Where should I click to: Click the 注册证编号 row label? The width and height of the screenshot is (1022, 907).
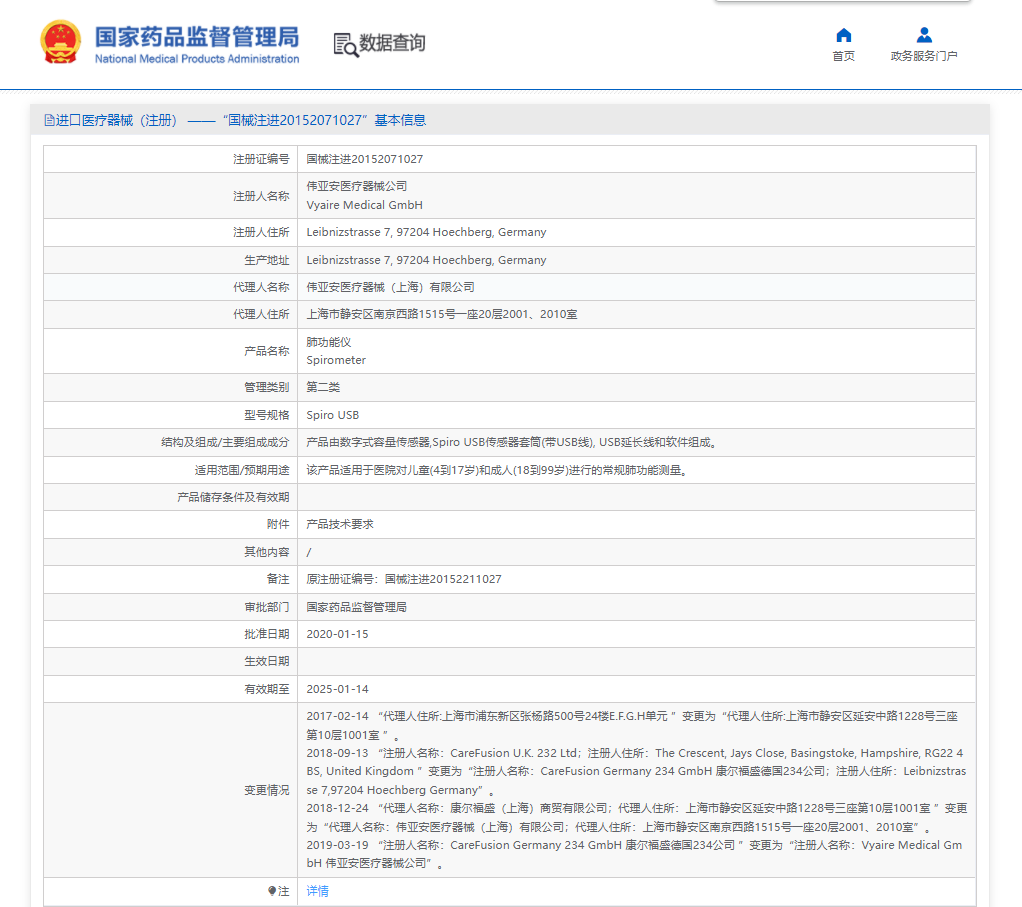261,159
